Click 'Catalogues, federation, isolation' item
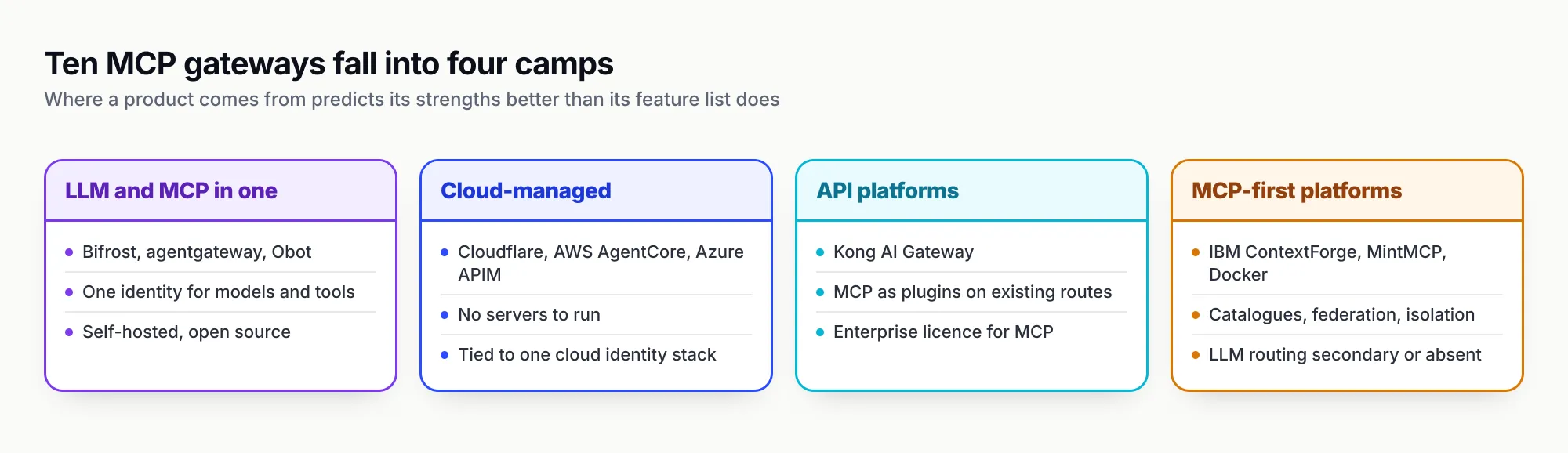 [1347, 315]
